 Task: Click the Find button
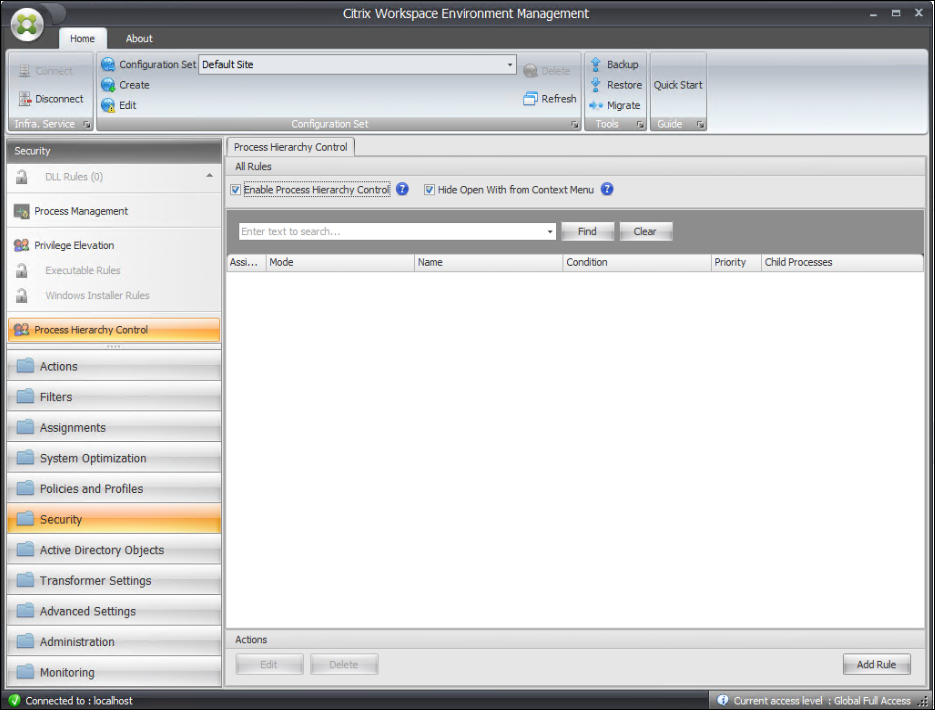(x=587, y=231)
